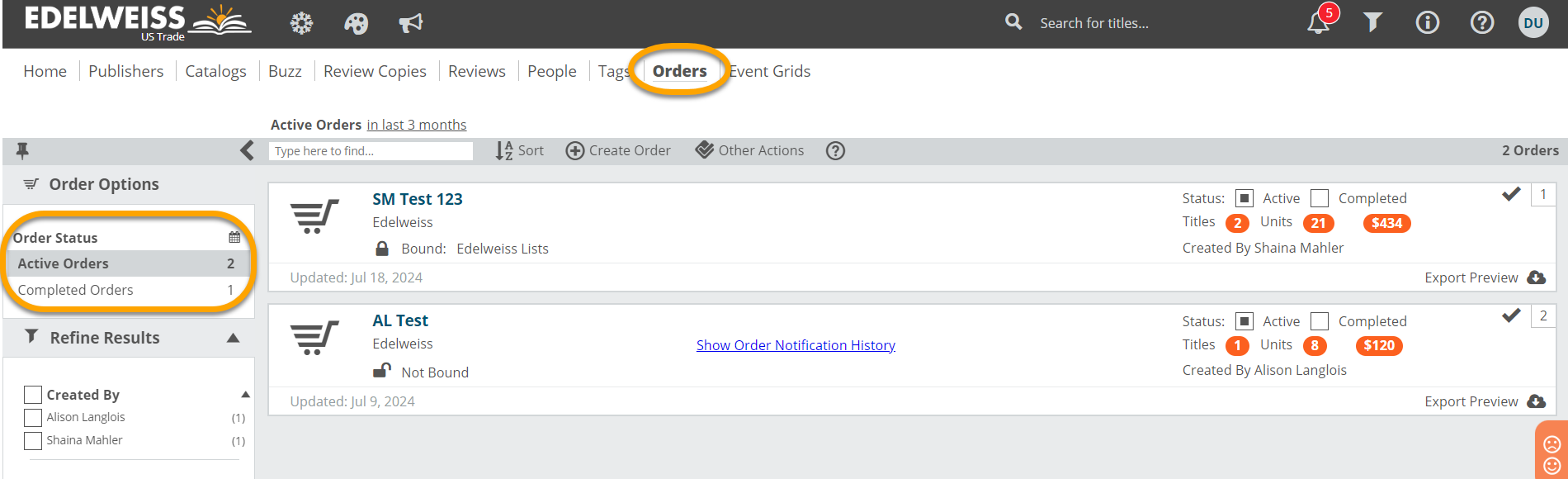Click Export Preview cloud for AL Test
1568x479 pixels.
point(1536,401)
